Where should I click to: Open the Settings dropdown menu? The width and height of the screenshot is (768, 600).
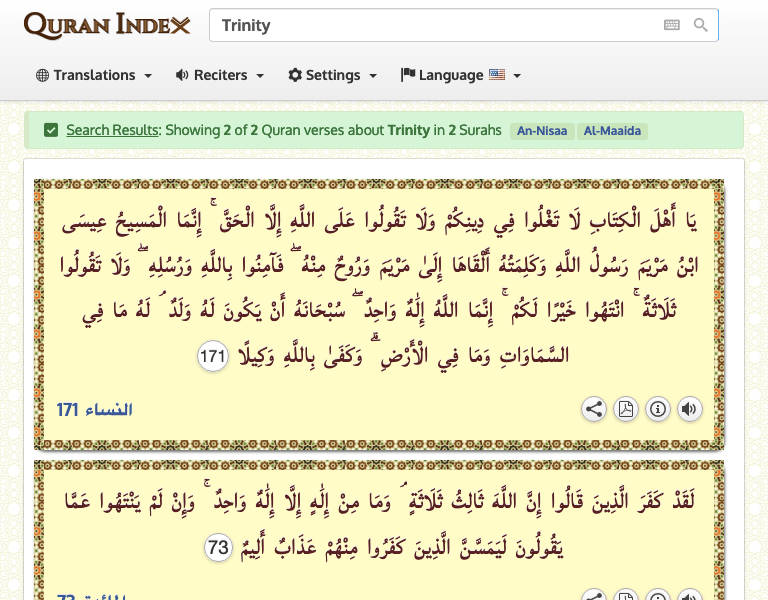[332, 75]
